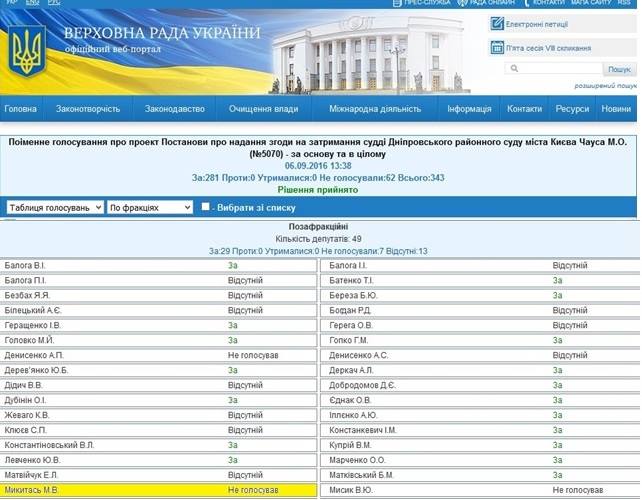Select deputy 'Константіновський В.Л.'
Image resolution: width=642 pixels, height=500 pixels.
pyautogui.click(x=49, y=445)
